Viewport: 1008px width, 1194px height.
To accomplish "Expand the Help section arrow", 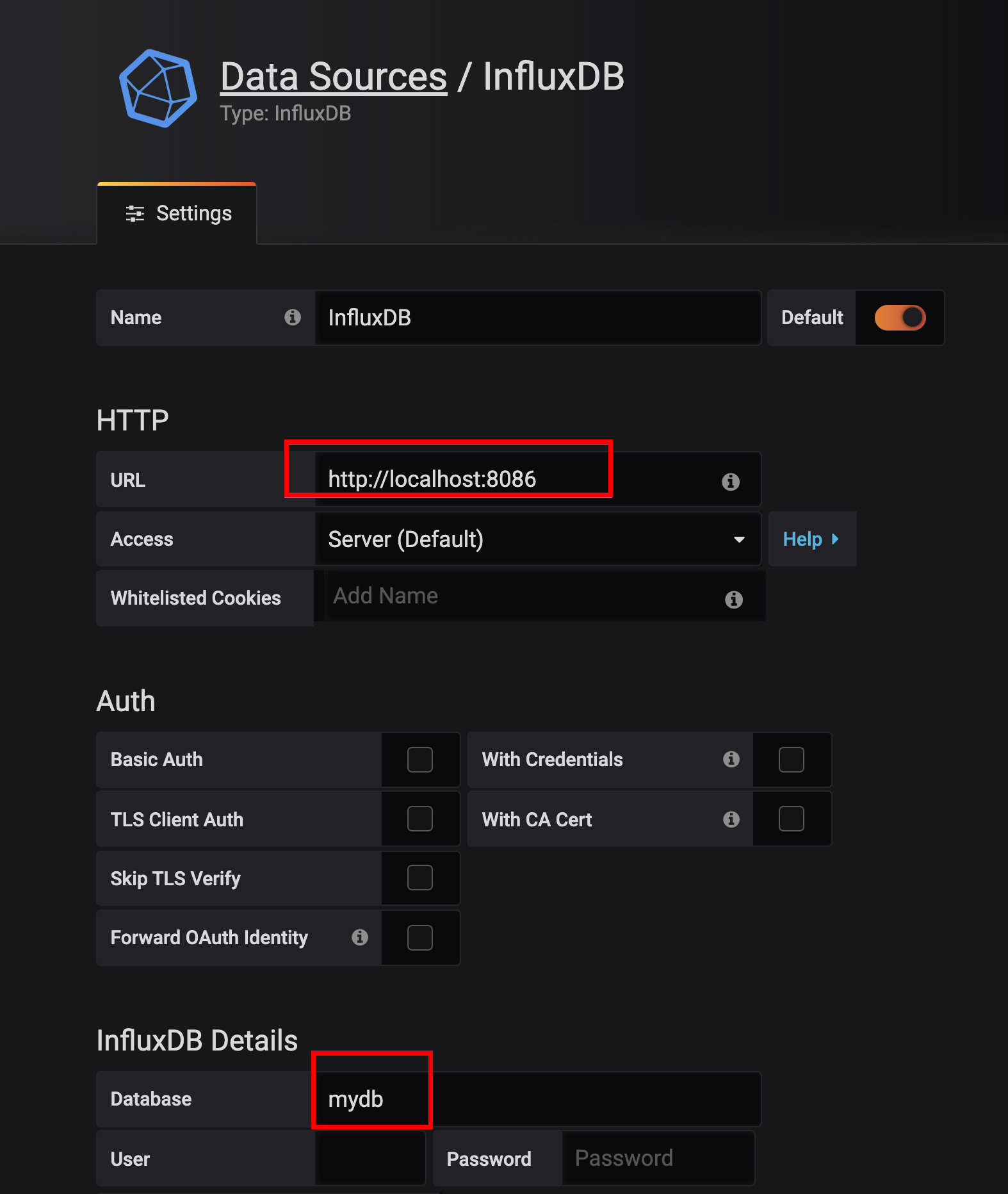I will pos(835,539).
